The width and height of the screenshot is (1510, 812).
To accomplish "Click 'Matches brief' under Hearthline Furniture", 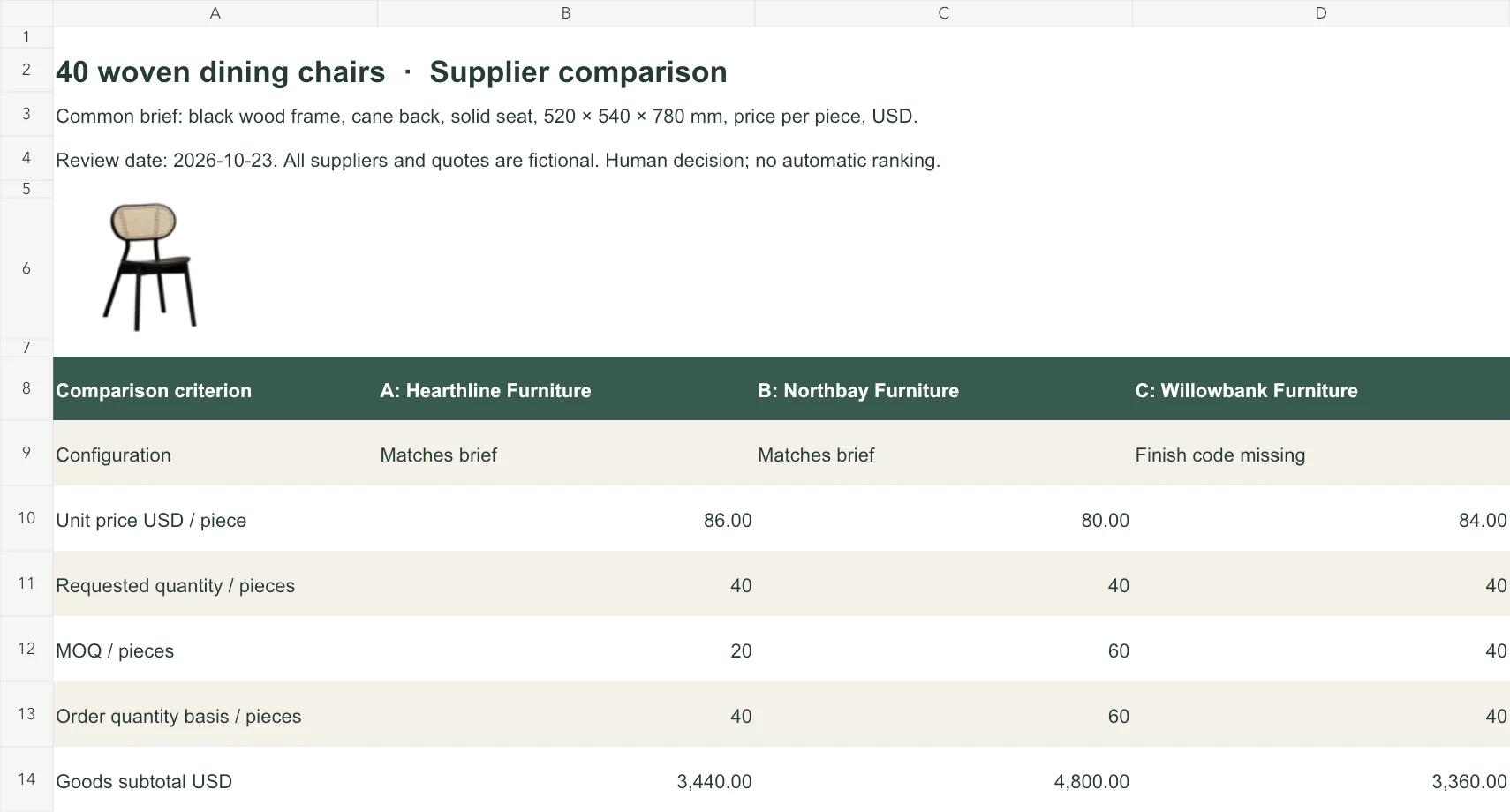I will (566, 454).
